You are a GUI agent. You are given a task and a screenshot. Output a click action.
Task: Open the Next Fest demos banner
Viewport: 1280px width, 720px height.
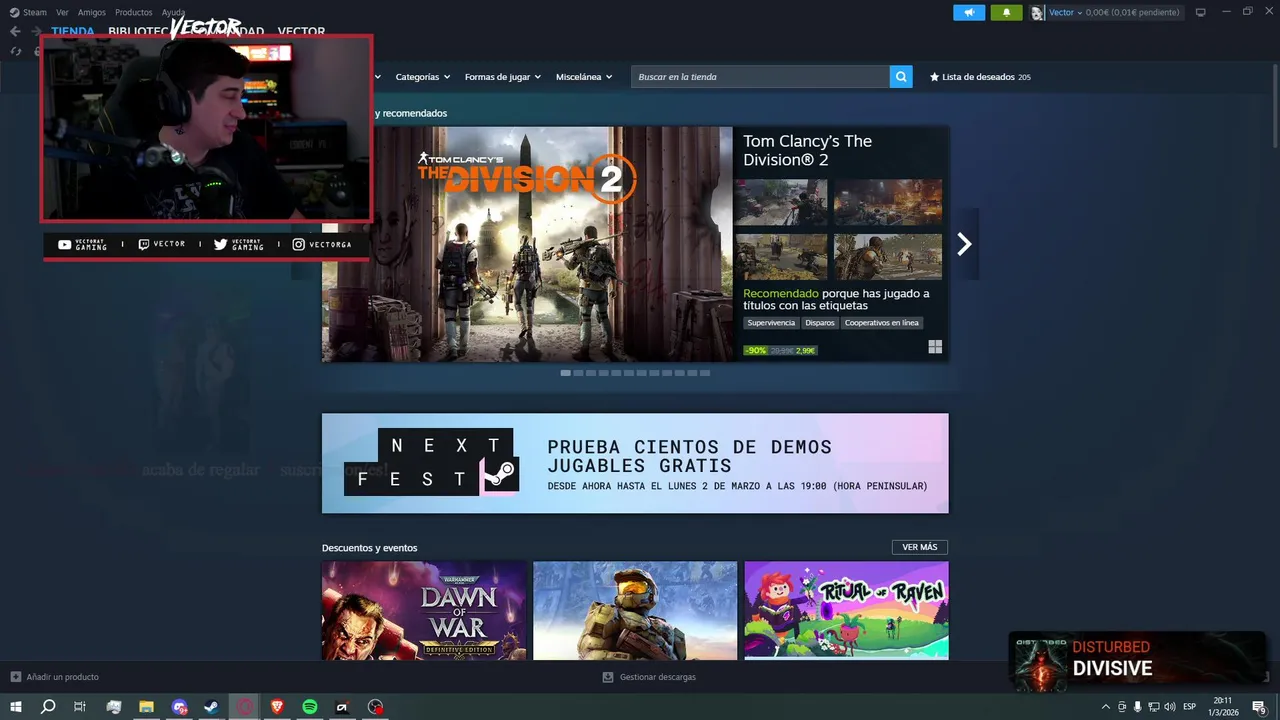[635, 463]
